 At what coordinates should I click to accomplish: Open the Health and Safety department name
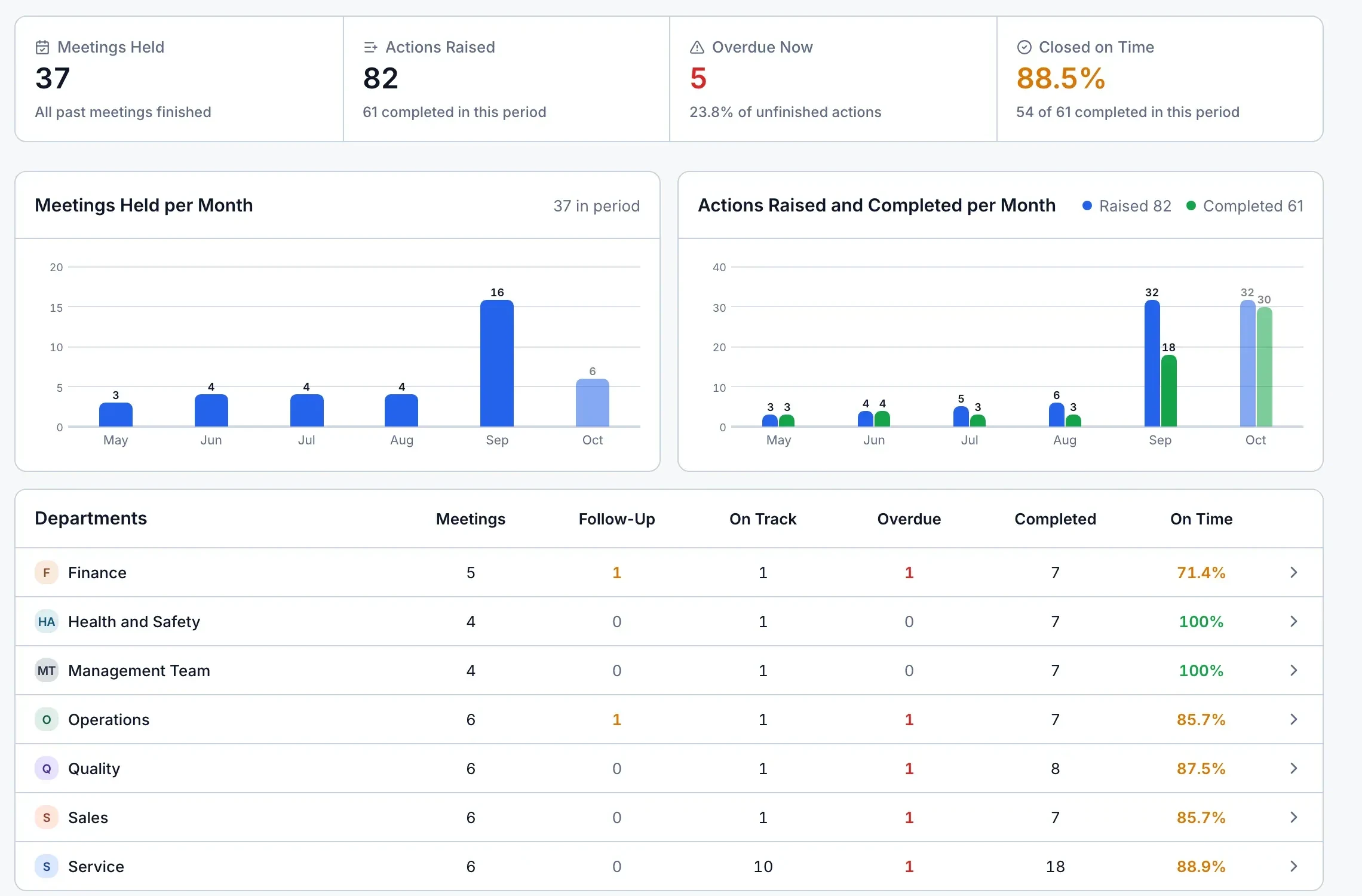134,621
